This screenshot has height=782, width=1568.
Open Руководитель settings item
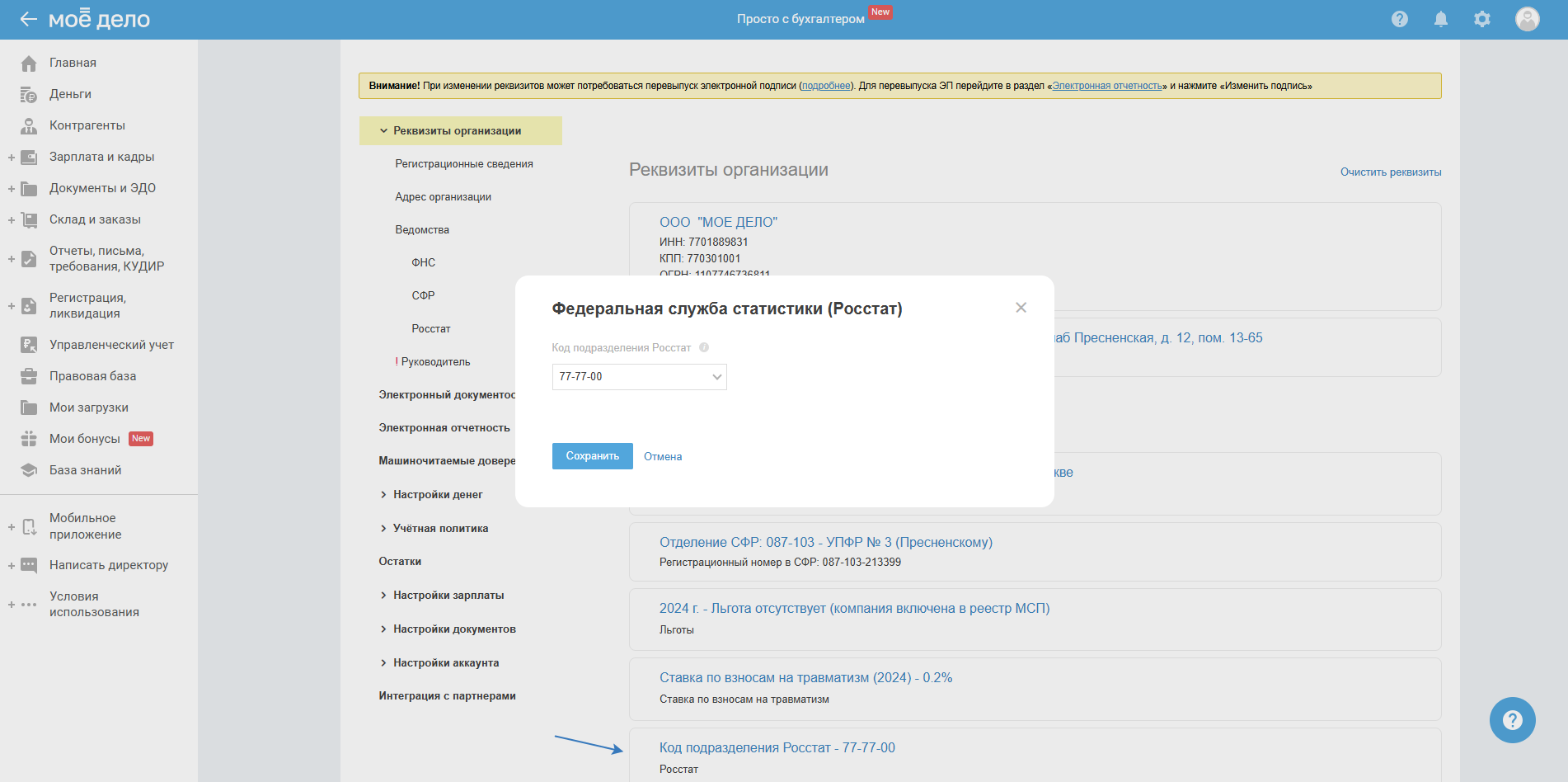point(433,362)
